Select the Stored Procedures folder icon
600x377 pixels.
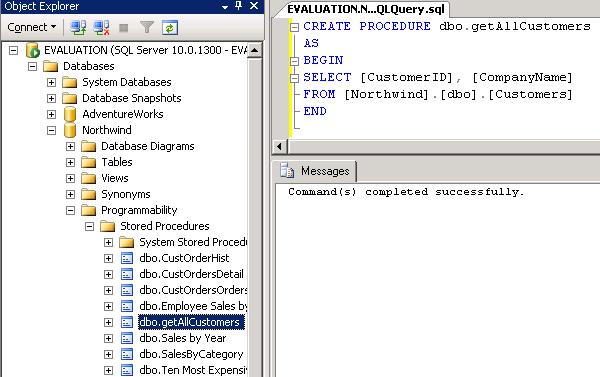click(108, 227)
